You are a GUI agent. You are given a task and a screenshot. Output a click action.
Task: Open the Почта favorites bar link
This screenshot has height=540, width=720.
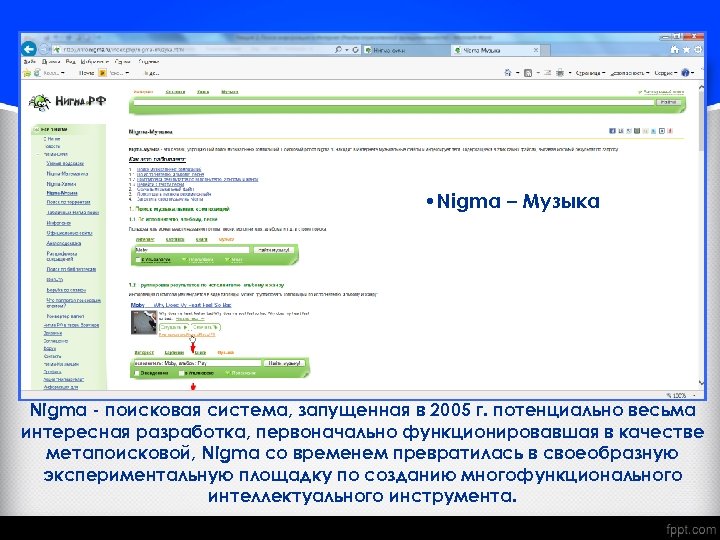coord(86,73)
